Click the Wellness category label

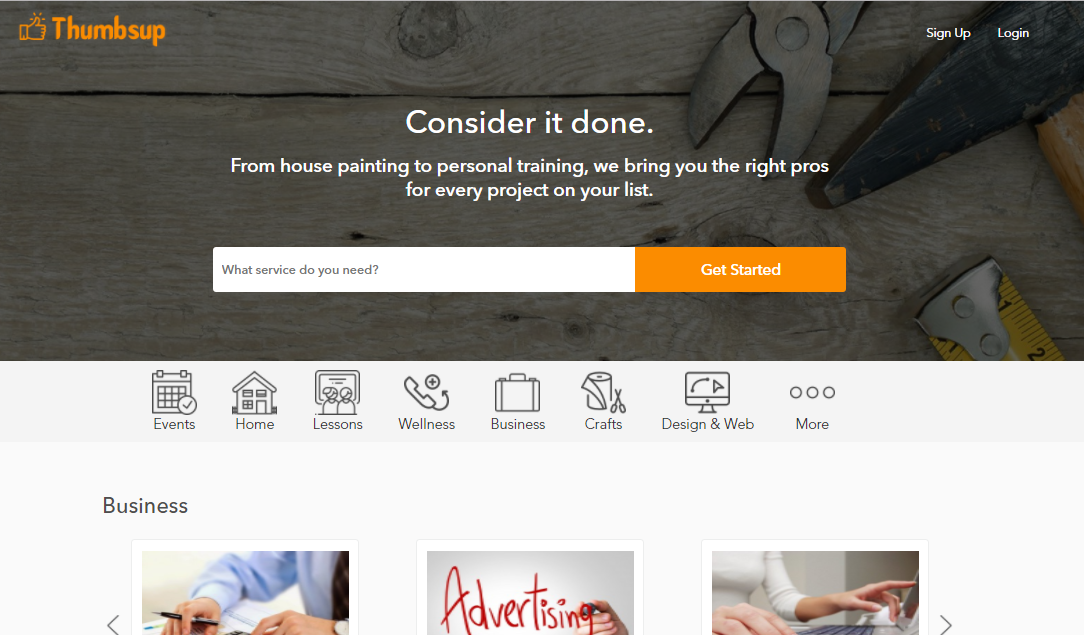[427, 424]
